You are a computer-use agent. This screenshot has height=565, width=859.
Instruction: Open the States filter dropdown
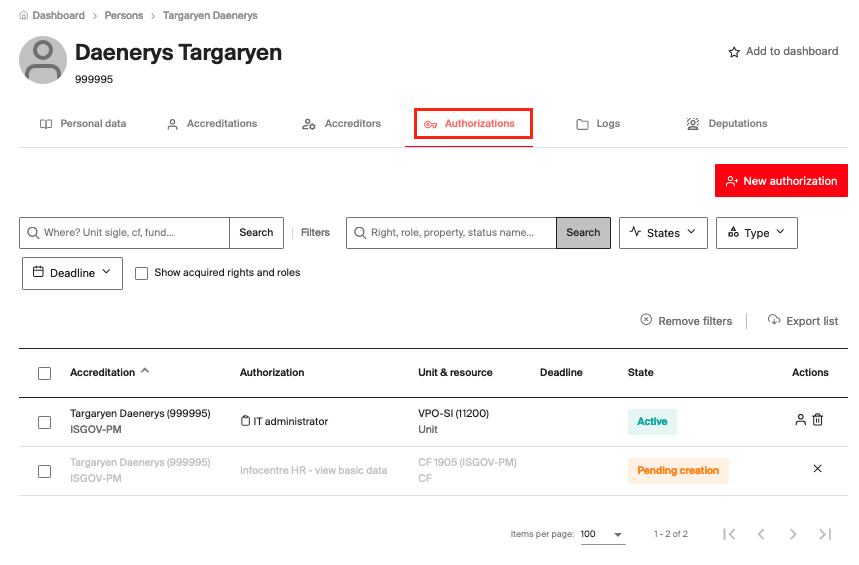663,233
